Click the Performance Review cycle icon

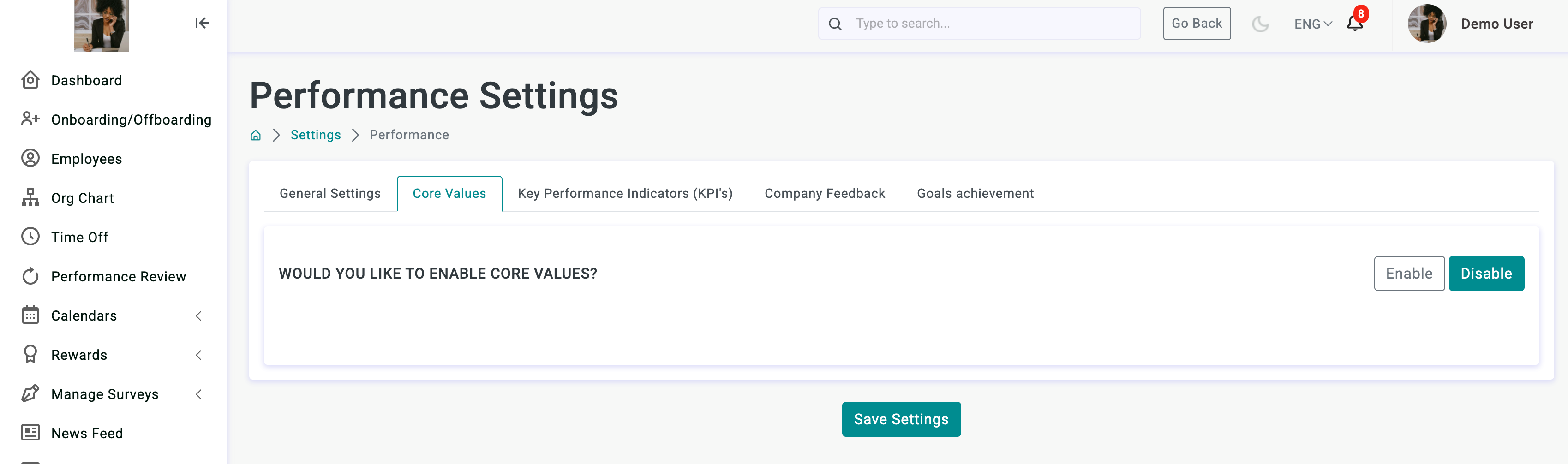(x=30, y=276)
